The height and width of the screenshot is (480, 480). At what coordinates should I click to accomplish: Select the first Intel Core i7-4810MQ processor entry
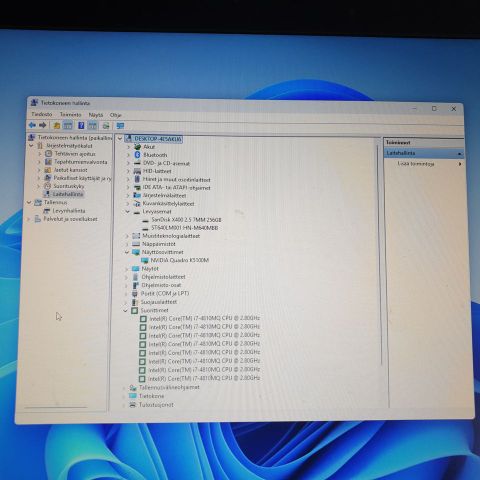(x=204, y=318)
